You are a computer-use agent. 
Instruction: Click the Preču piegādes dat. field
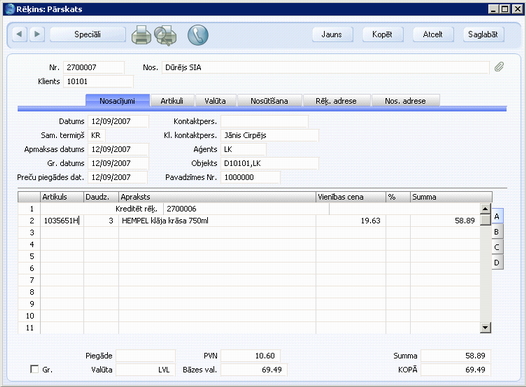[x=118, y=177]
